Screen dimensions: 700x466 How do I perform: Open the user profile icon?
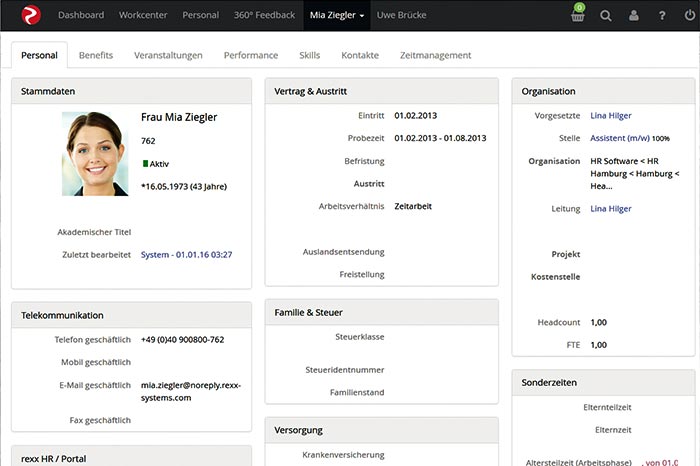(633, 16)
